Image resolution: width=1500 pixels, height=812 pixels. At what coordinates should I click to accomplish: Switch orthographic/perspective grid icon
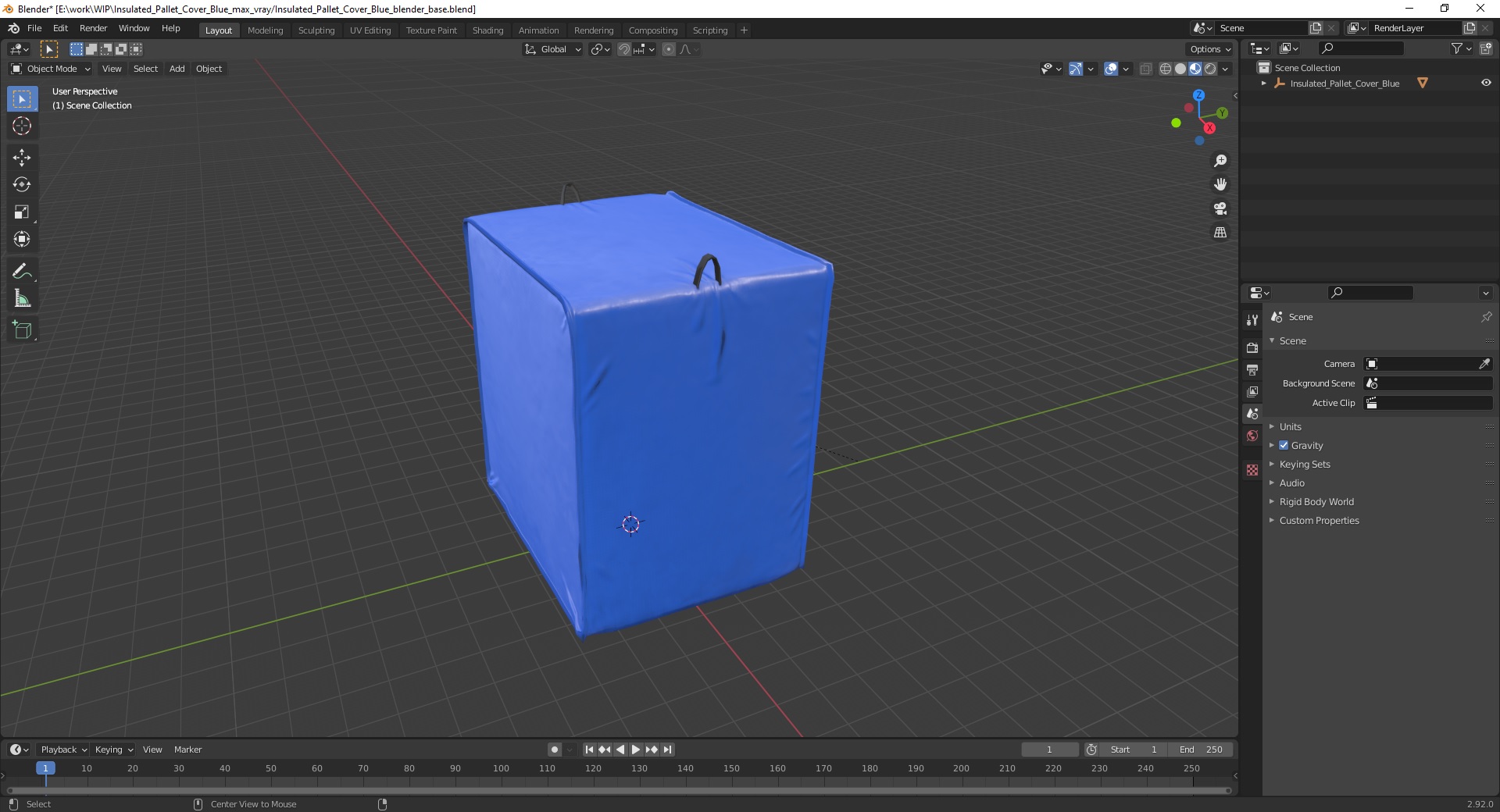coord(1220,233)
